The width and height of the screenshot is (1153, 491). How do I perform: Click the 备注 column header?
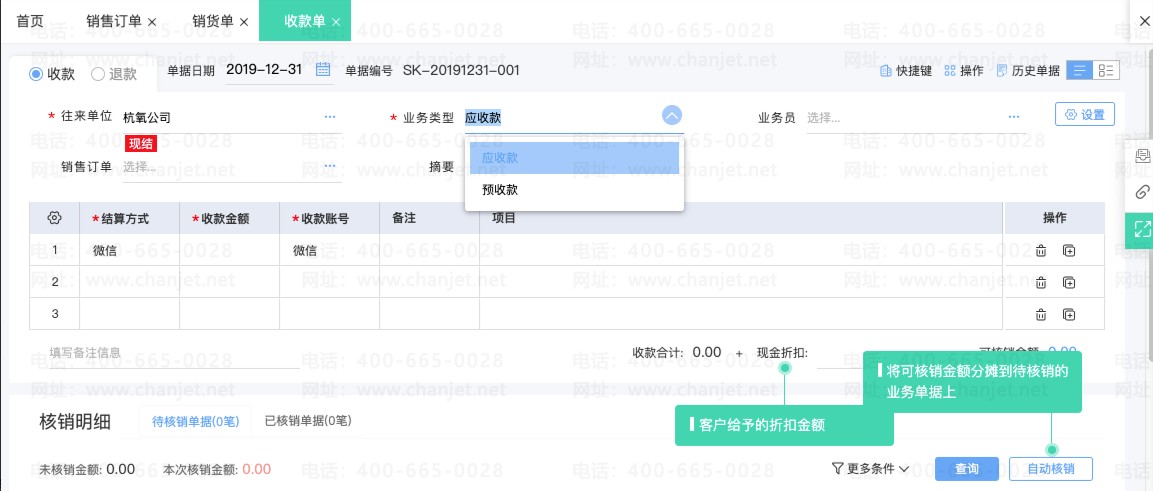429,218
